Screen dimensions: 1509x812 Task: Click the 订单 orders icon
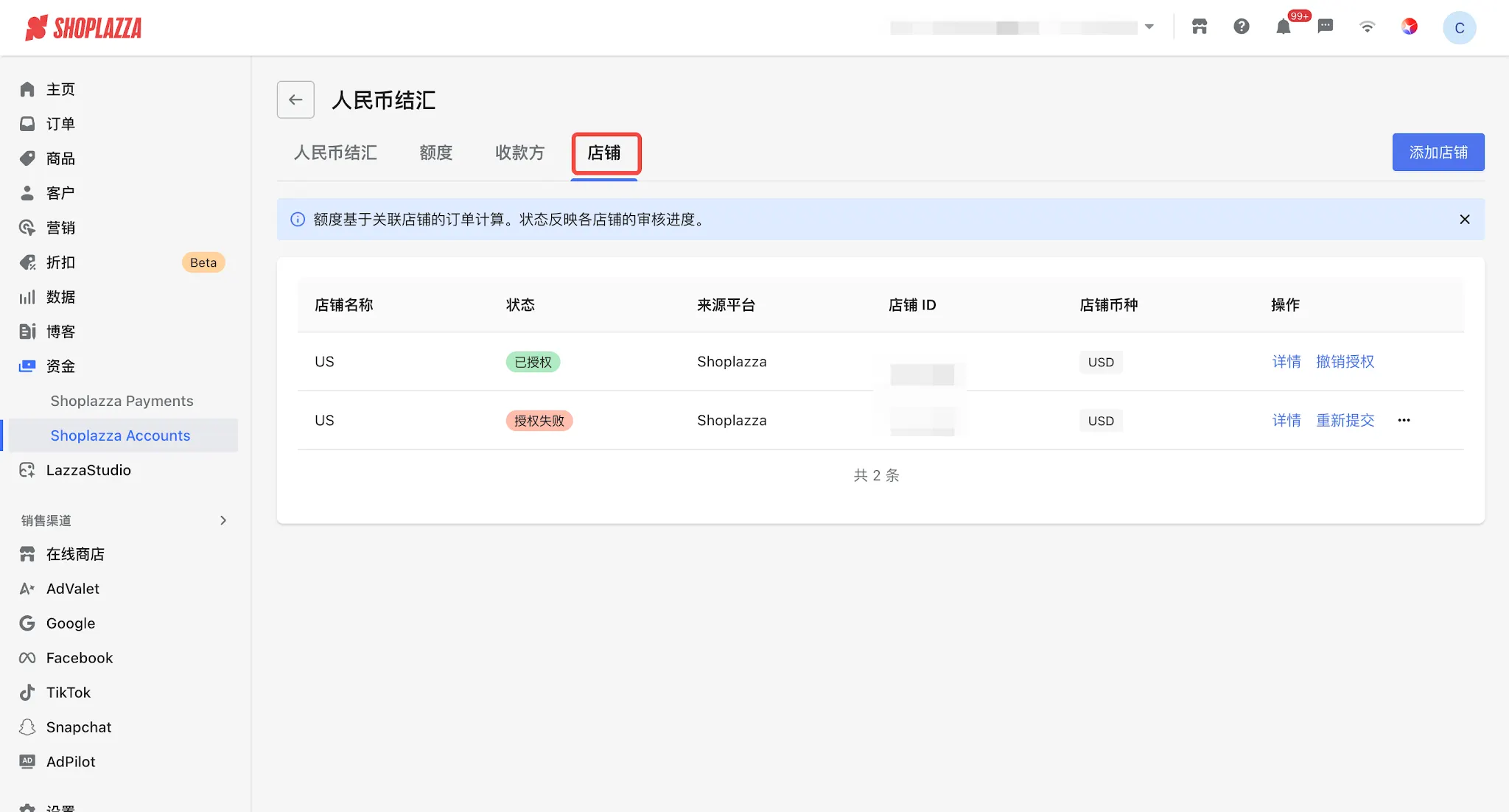click(x=27, y=124)
